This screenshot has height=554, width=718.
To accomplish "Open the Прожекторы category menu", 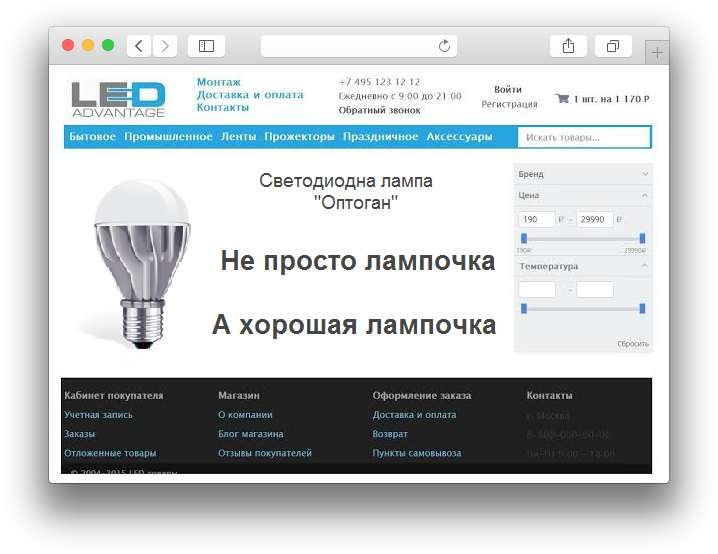I will click(299, 136).
